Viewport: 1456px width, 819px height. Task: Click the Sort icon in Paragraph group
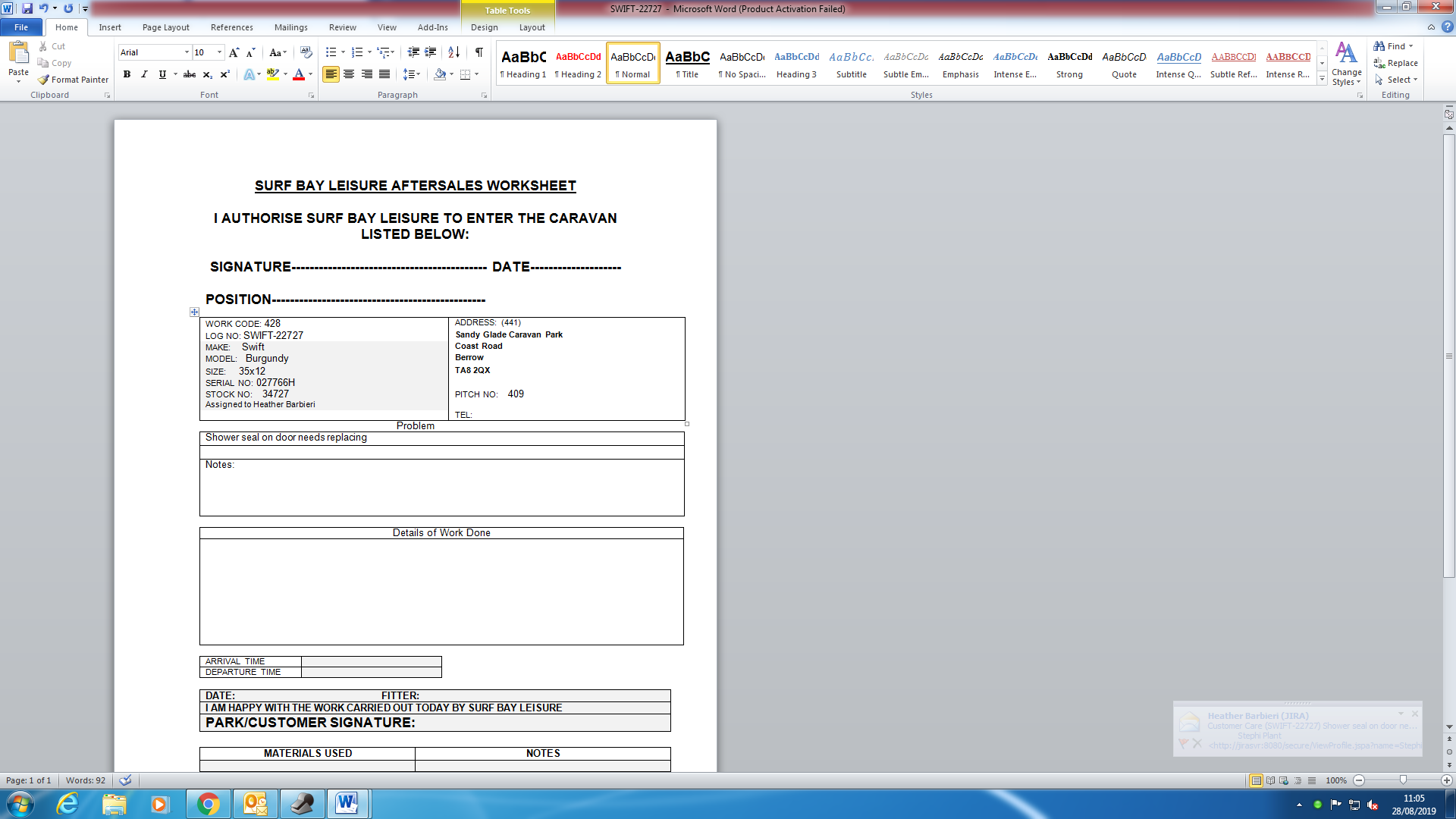(453, 52)
